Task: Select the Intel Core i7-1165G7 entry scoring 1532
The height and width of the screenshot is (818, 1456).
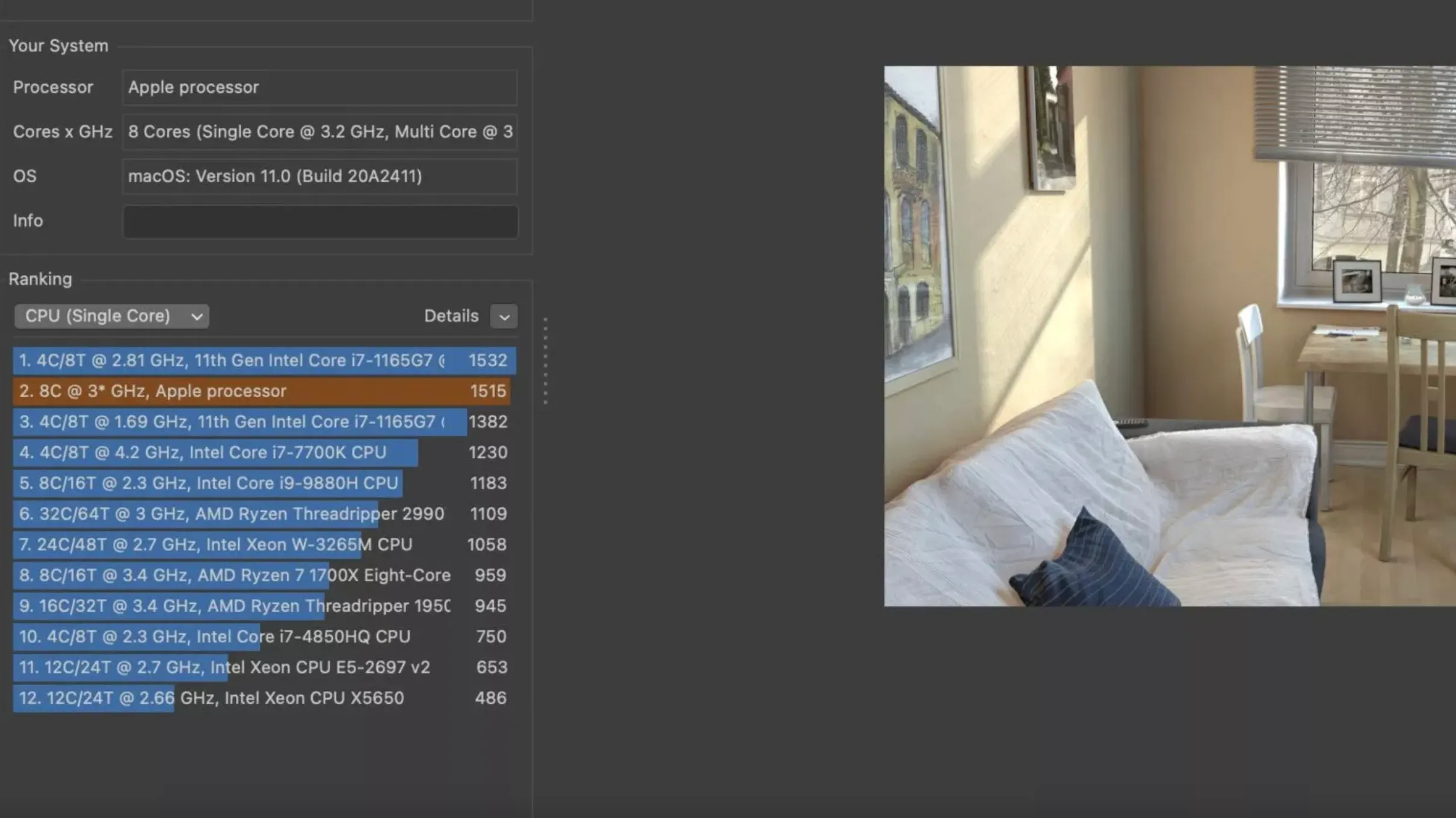Action: pos(264,360)
